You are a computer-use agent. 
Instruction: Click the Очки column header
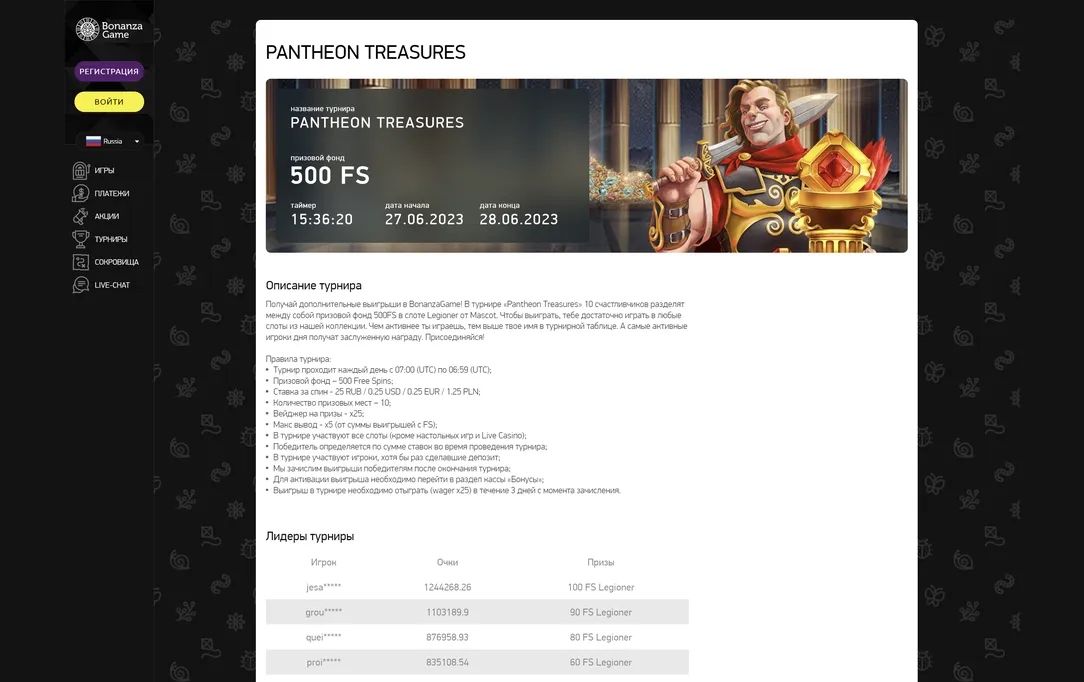(447, 562)
